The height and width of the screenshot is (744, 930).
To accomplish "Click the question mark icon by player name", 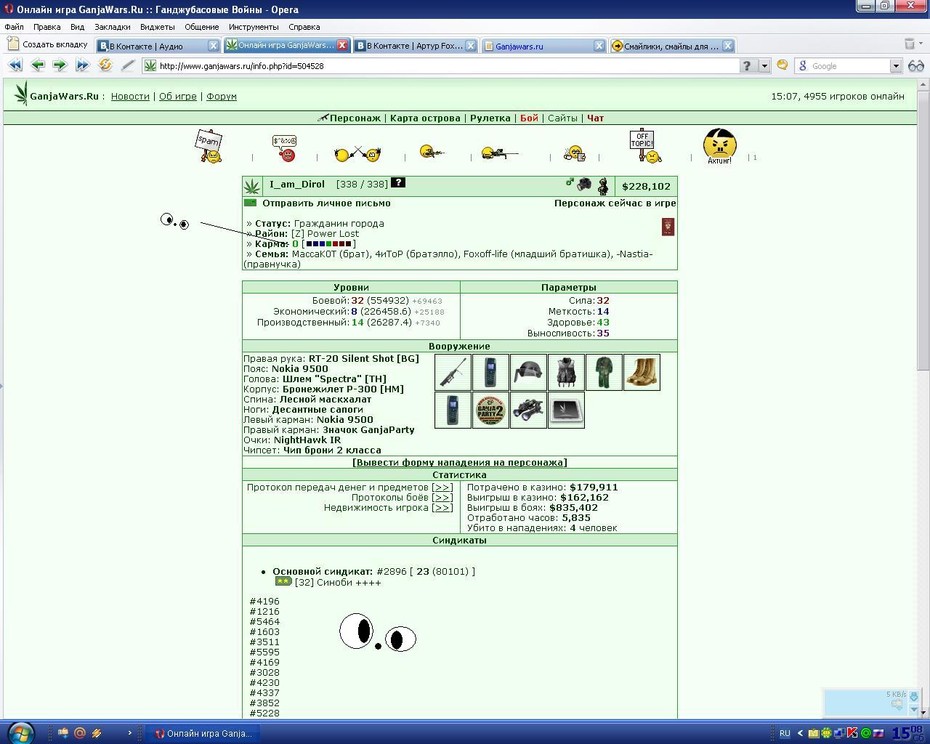I will (x=398, y=183).
